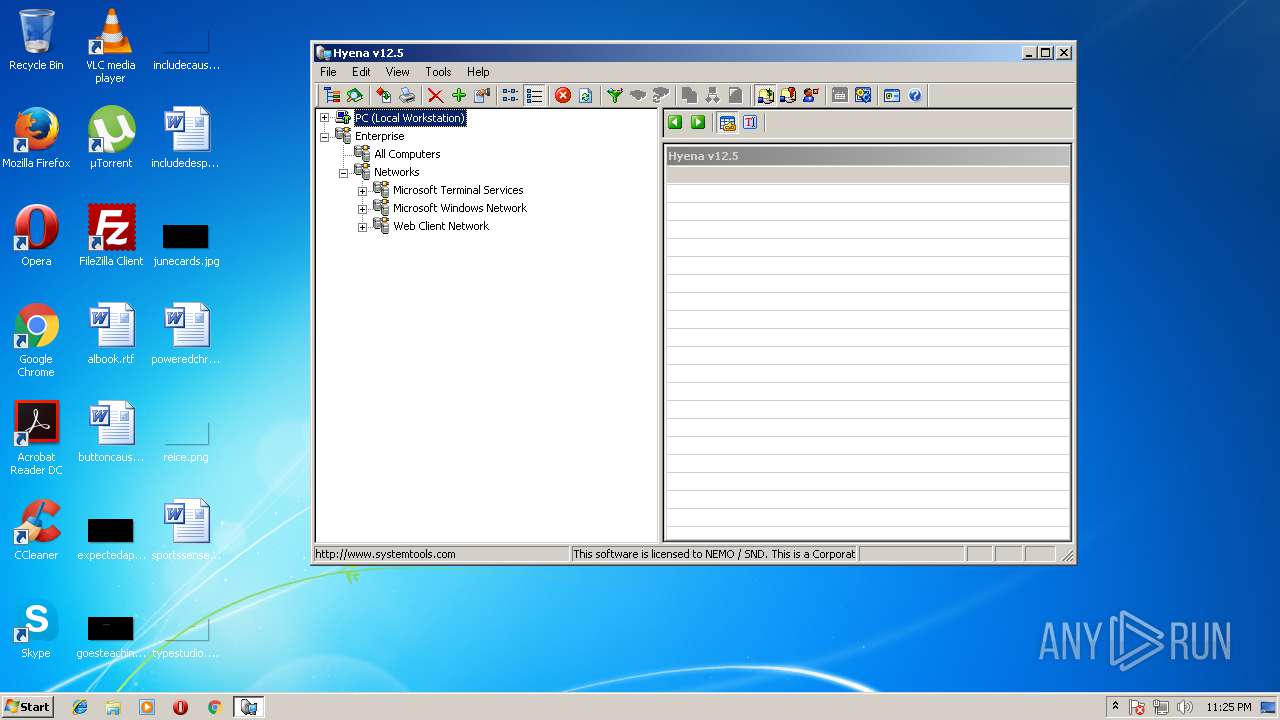
Task: Click the license text in status bar
Action: click(x=714, y=554)
